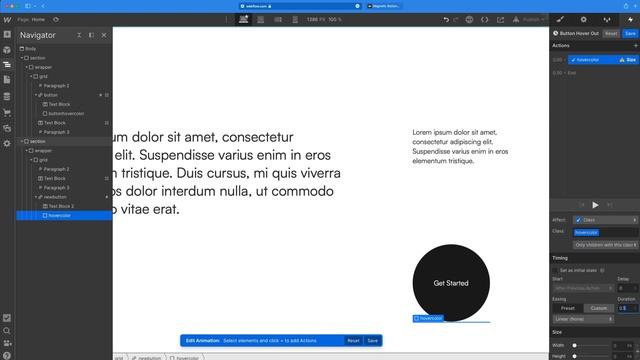Image resolution: width=640 pixels, height=360 pixels.
Task: Open the search magnifier icon in sidebar
Action: tap(7, 331)
